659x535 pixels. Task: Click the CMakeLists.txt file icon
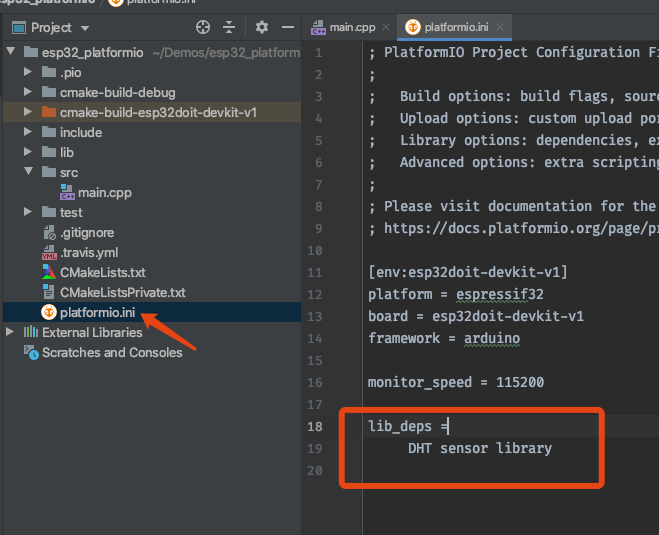click(x=49, y=272)
